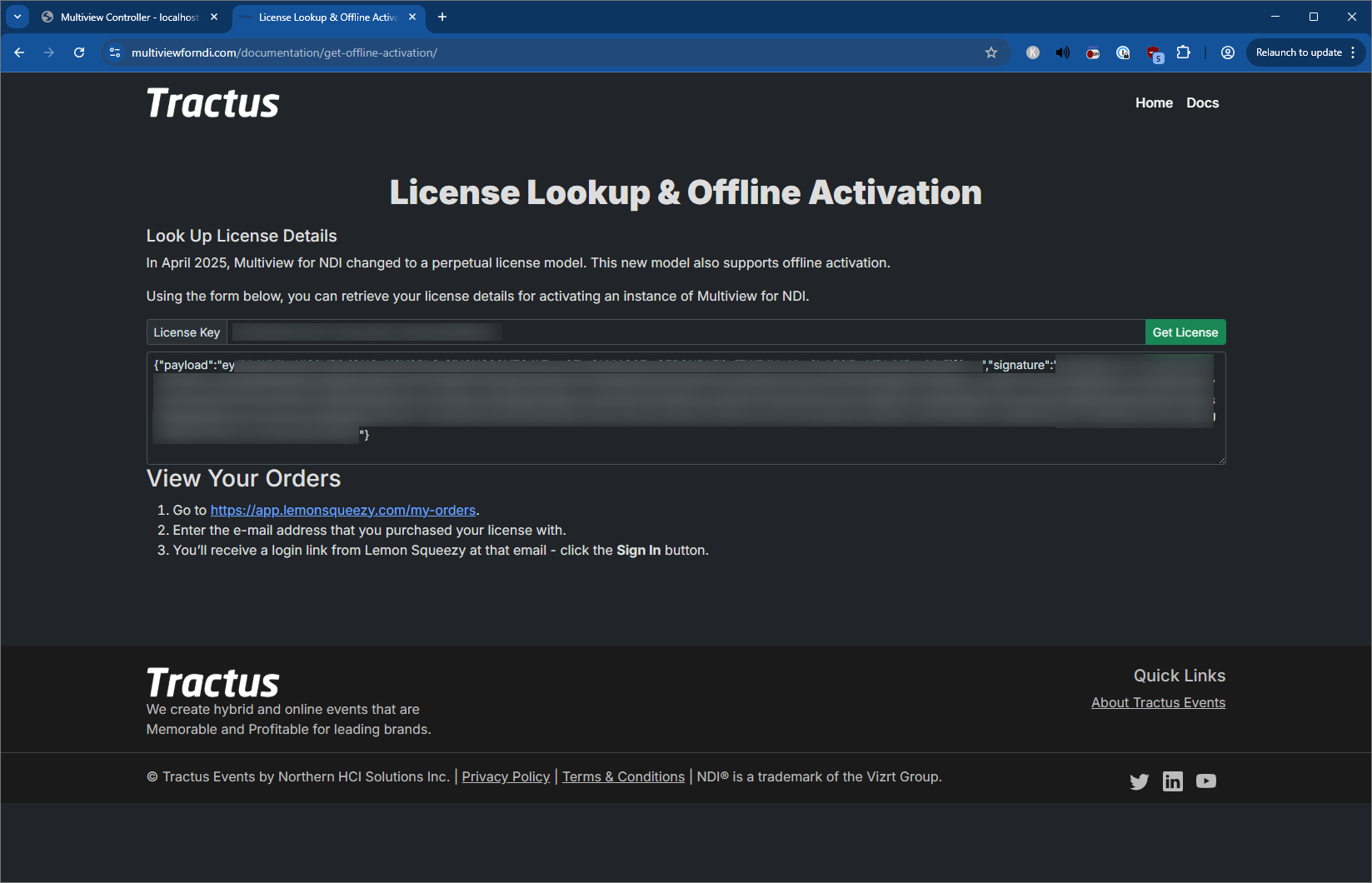Click the License Key input field
Viewport: 1372px width, 883px height.
pyautogui.click(x=686, y=332)
